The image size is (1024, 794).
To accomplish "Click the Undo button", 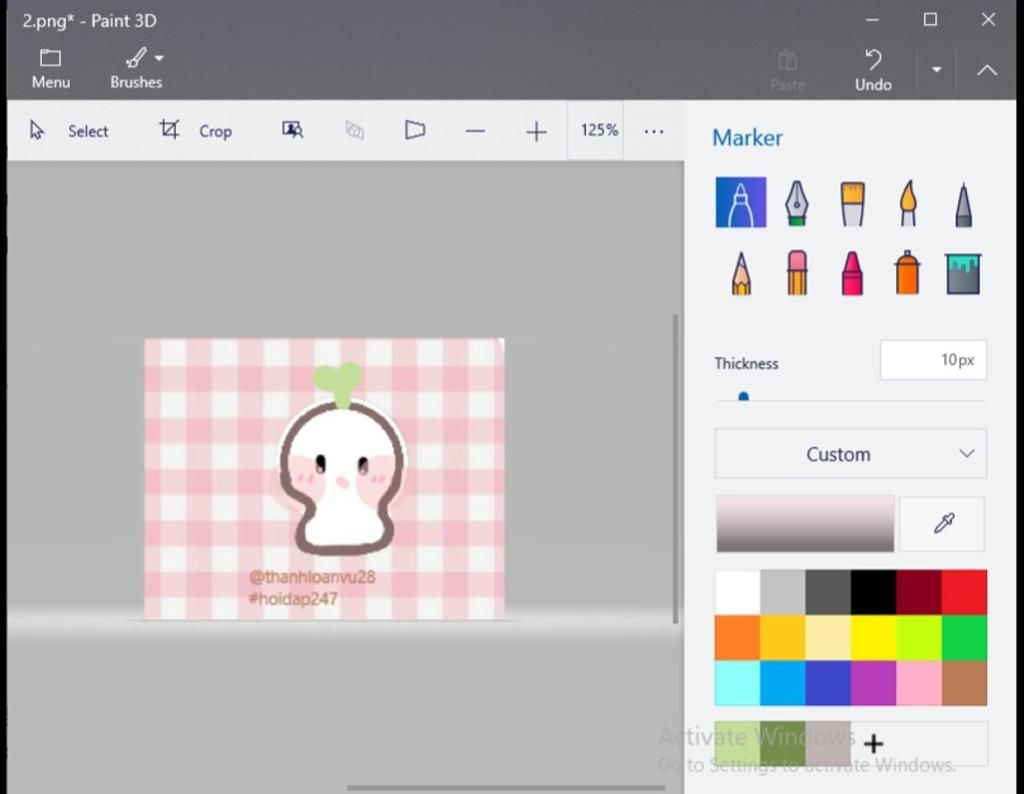I will (873, 69).
